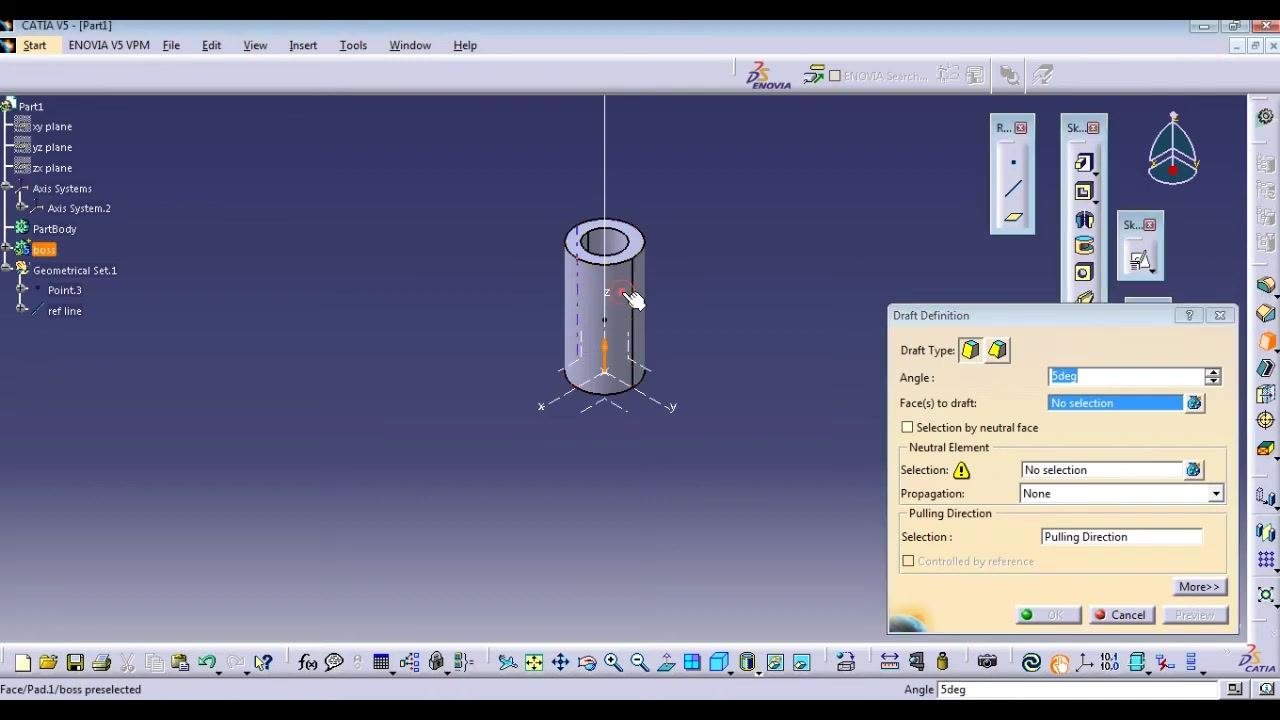Click the What's This help icon
The height and width of the screenshot is (720, 1280).
pyautogui.click(x=263, y=662)
